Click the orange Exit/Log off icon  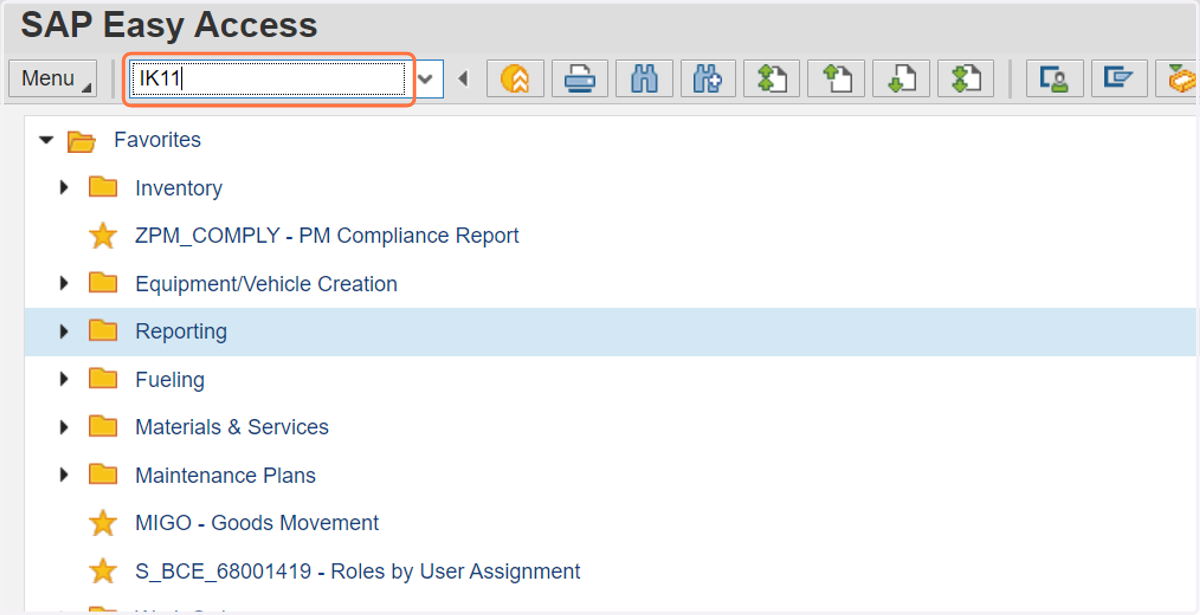(516, 78)
